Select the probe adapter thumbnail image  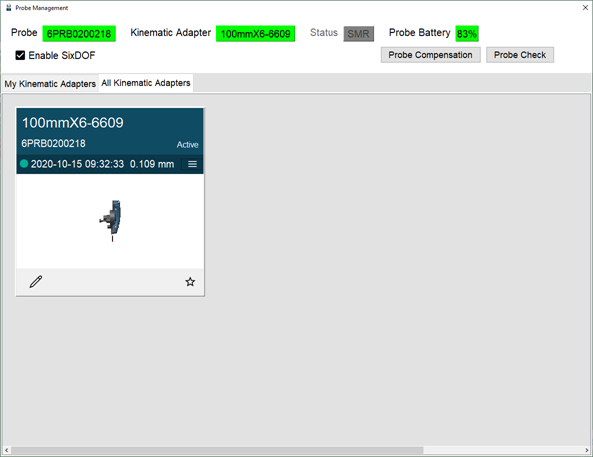(111, 221)
